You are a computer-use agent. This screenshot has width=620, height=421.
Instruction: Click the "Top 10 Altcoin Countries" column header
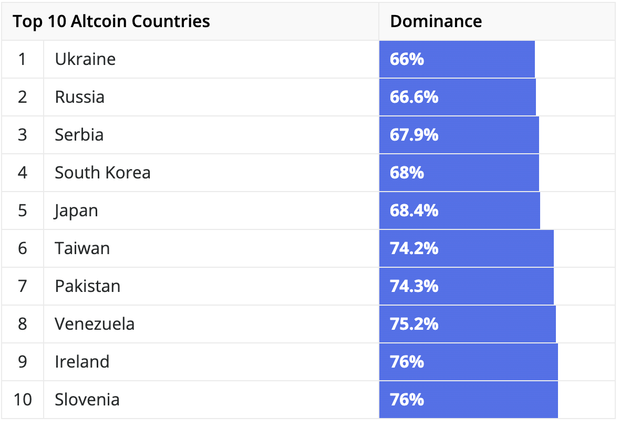coord(112,21)
